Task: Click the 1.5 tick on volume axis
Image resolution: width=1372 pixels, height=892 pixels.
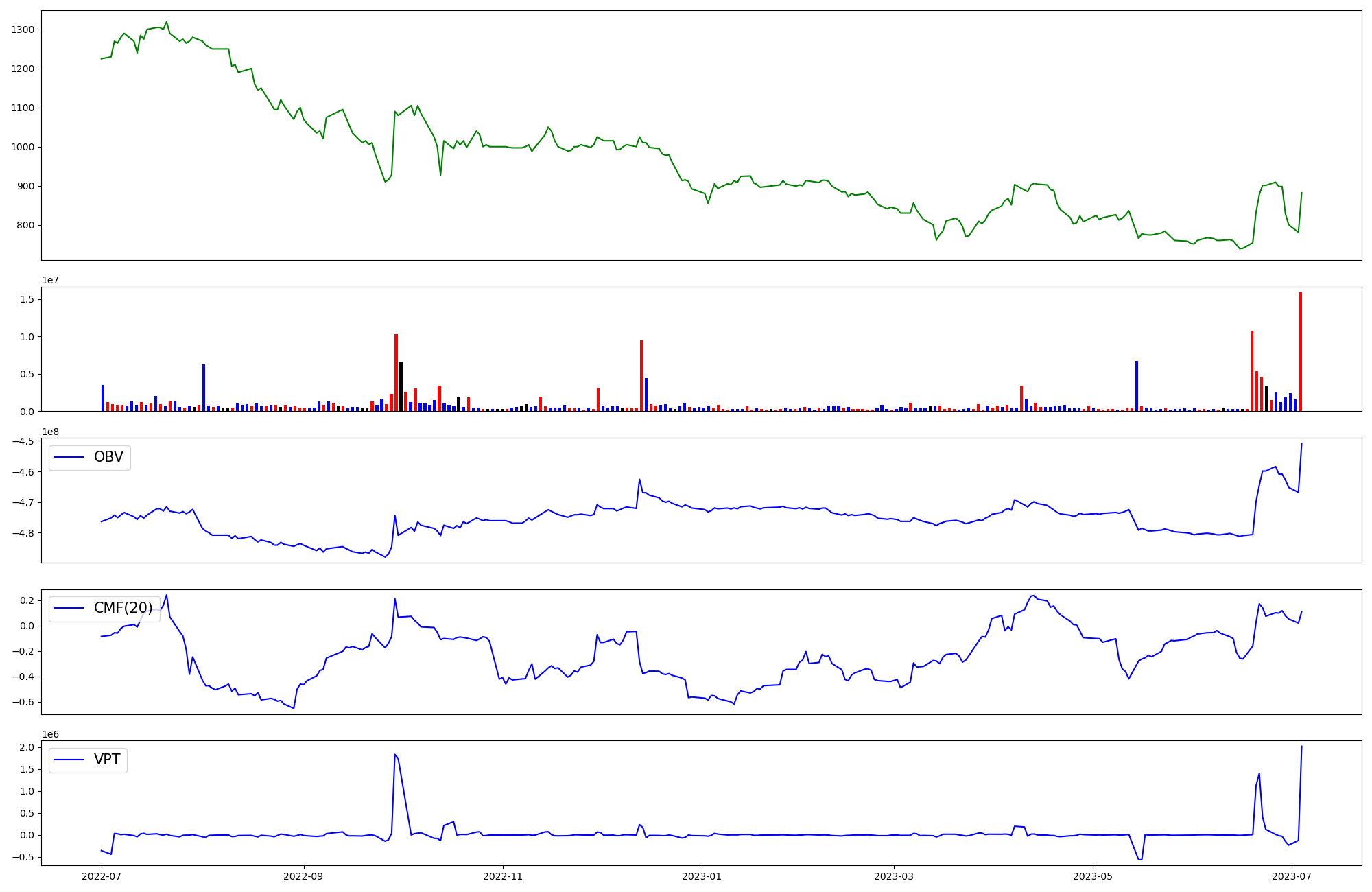Action: tap(29, 299)
